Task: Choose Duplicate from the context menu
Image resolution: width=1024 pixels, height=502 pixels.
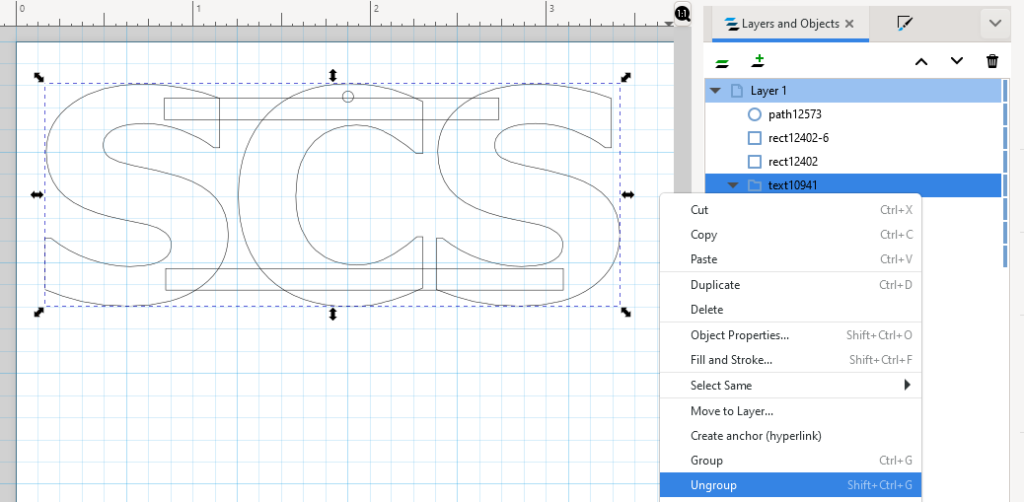Action: pos(715,285)
